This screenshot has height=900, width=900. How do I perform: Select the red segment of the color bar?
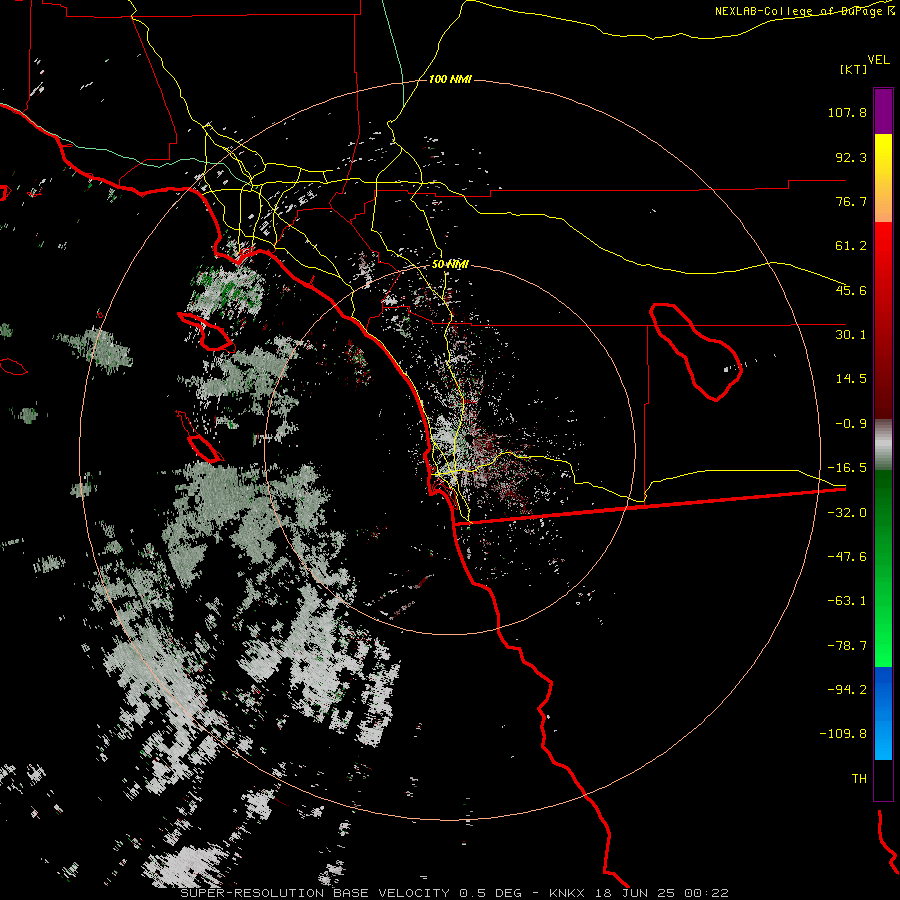click(x=883, y=320)
